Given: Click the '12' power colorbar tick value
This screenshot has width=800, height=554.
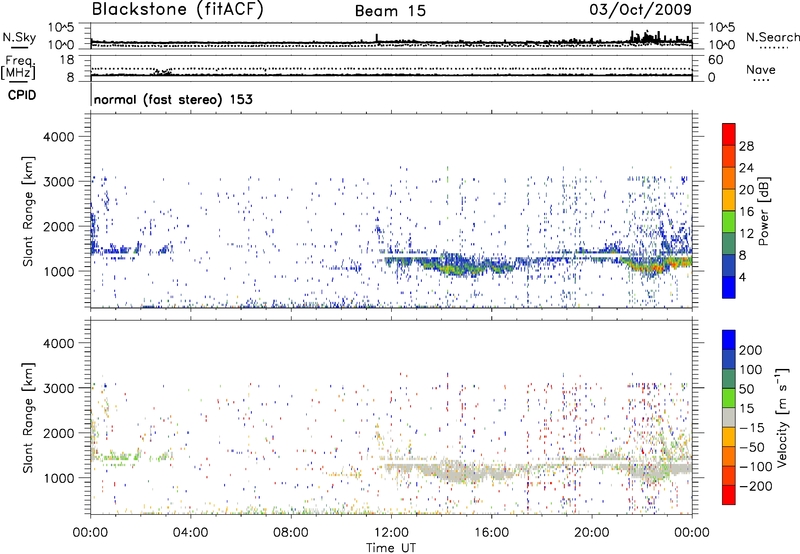Looking at the screenshot, I should pos(746,234).
